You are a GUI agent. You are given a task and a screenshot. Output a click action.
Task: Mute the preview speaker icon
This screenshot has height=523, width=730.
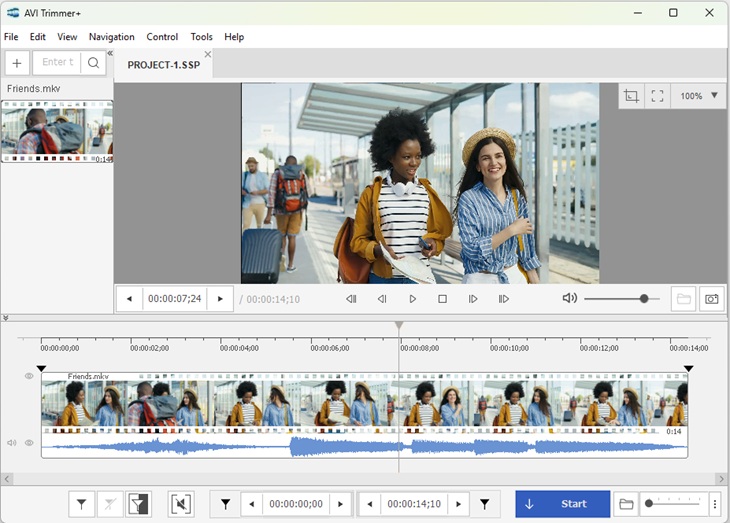click(569, 298)
